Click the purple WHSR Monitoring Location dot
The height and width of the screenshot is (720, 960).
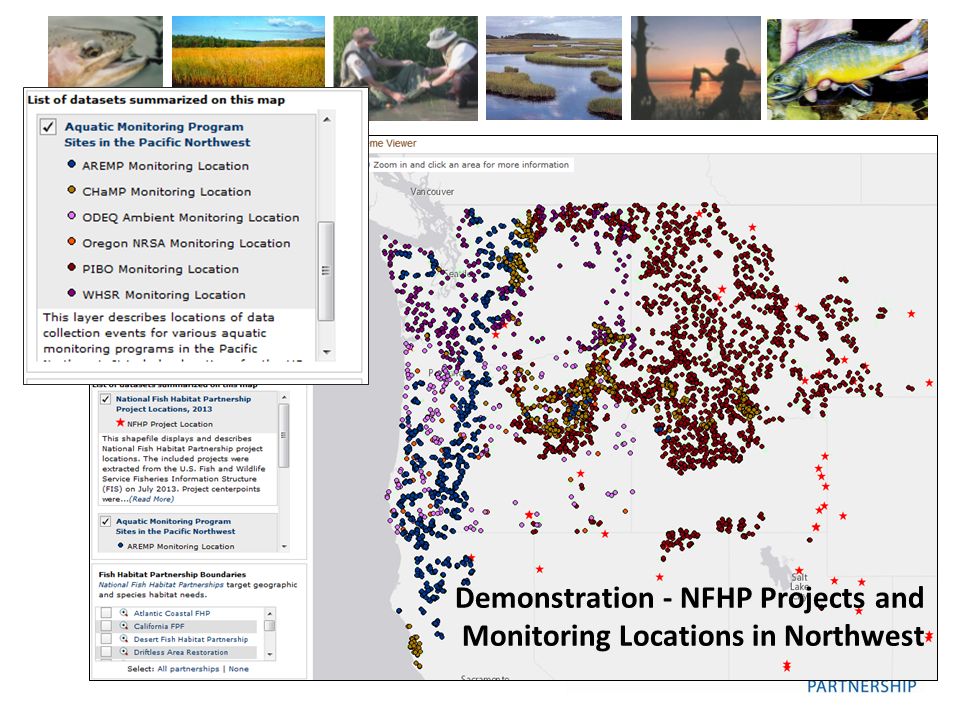72,293
